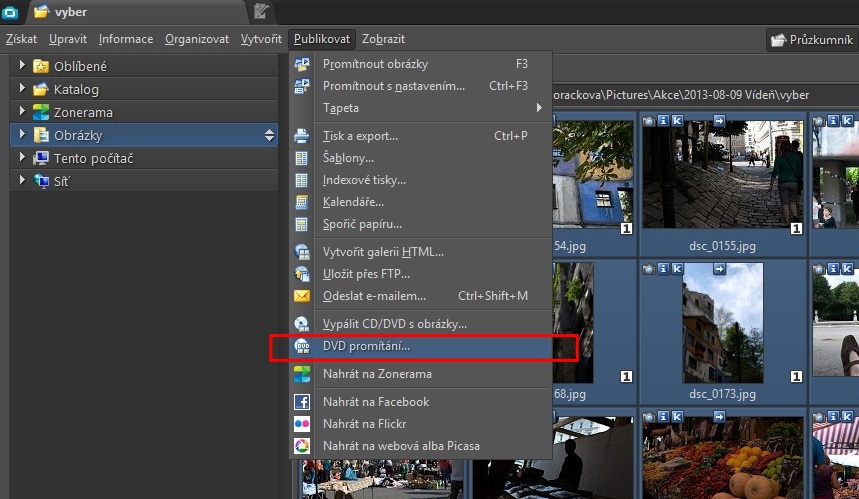This screenshot has width=859, height=499.
Task: Click the Zonerama upload icon in menu
Action: click(302, 374)
